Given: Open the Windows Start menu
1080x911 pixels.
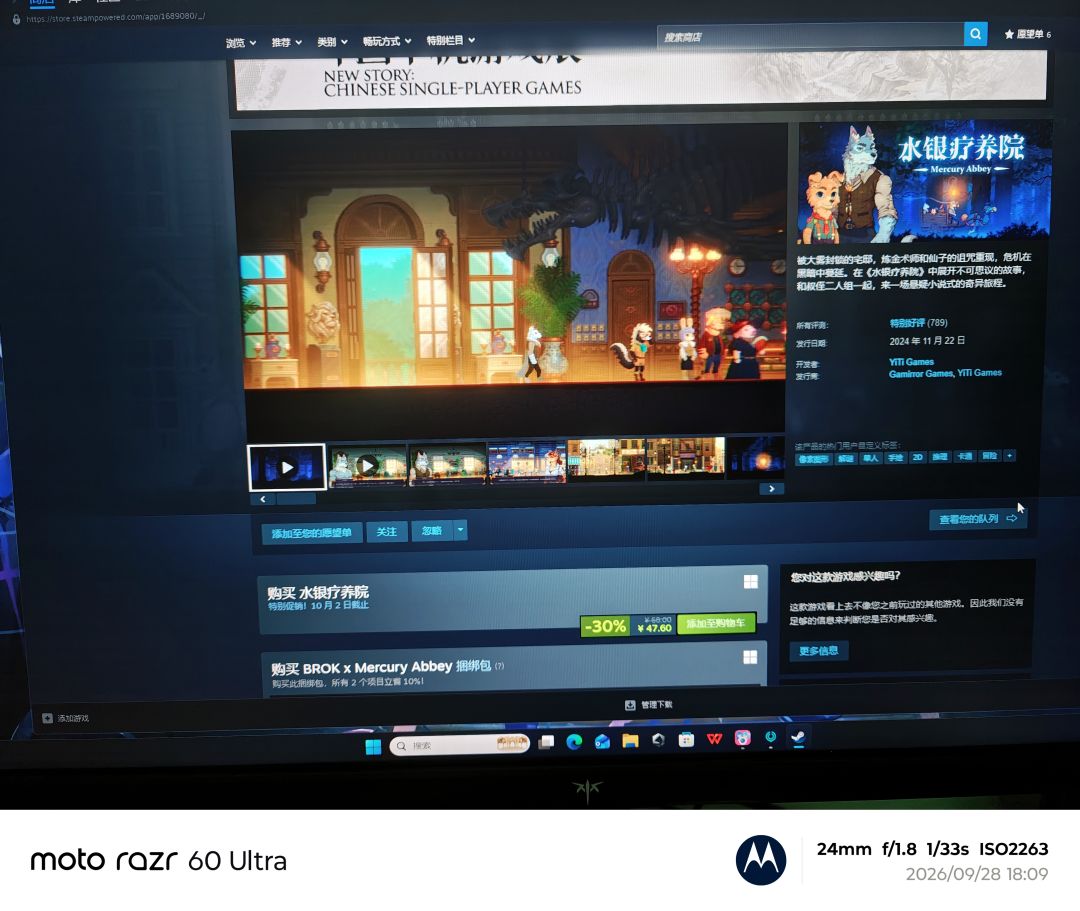Looking at the screenshot, I should (373, 746).
